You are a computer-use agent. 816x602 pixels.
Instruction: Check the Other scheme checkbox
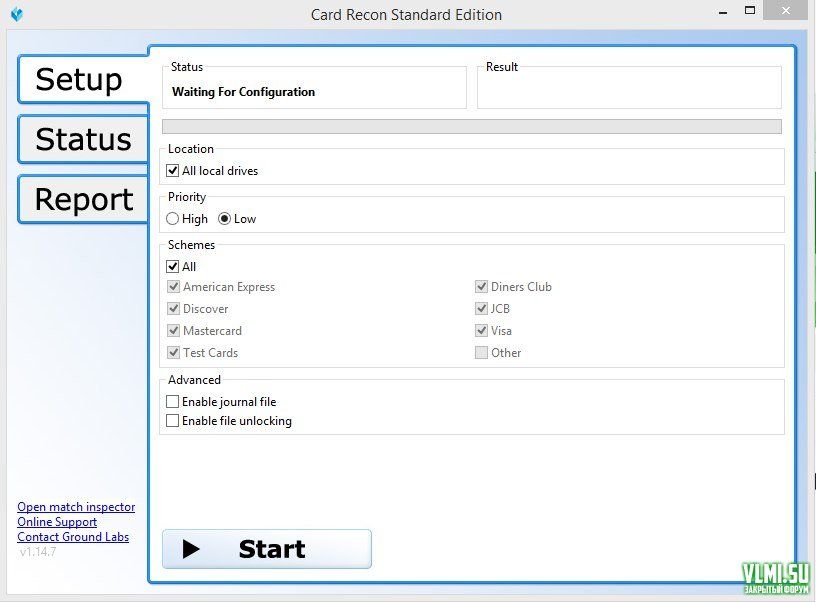[x=482, y=353]
